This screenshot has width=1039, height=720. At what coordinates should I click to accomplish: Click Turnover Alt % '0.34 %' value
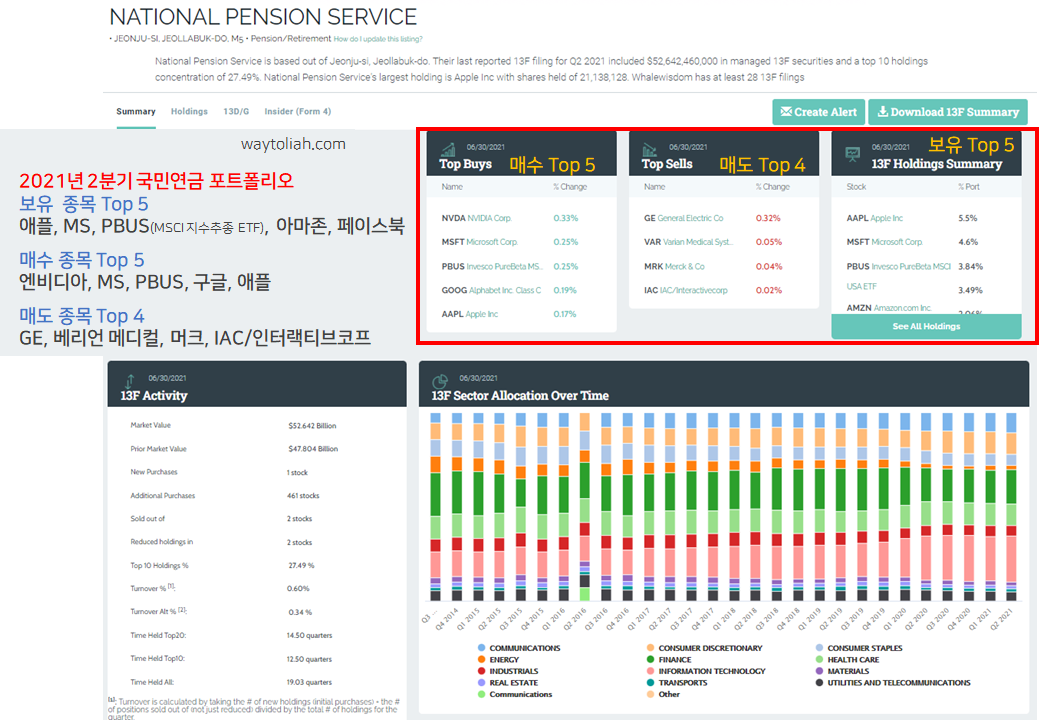pos(300,612)
